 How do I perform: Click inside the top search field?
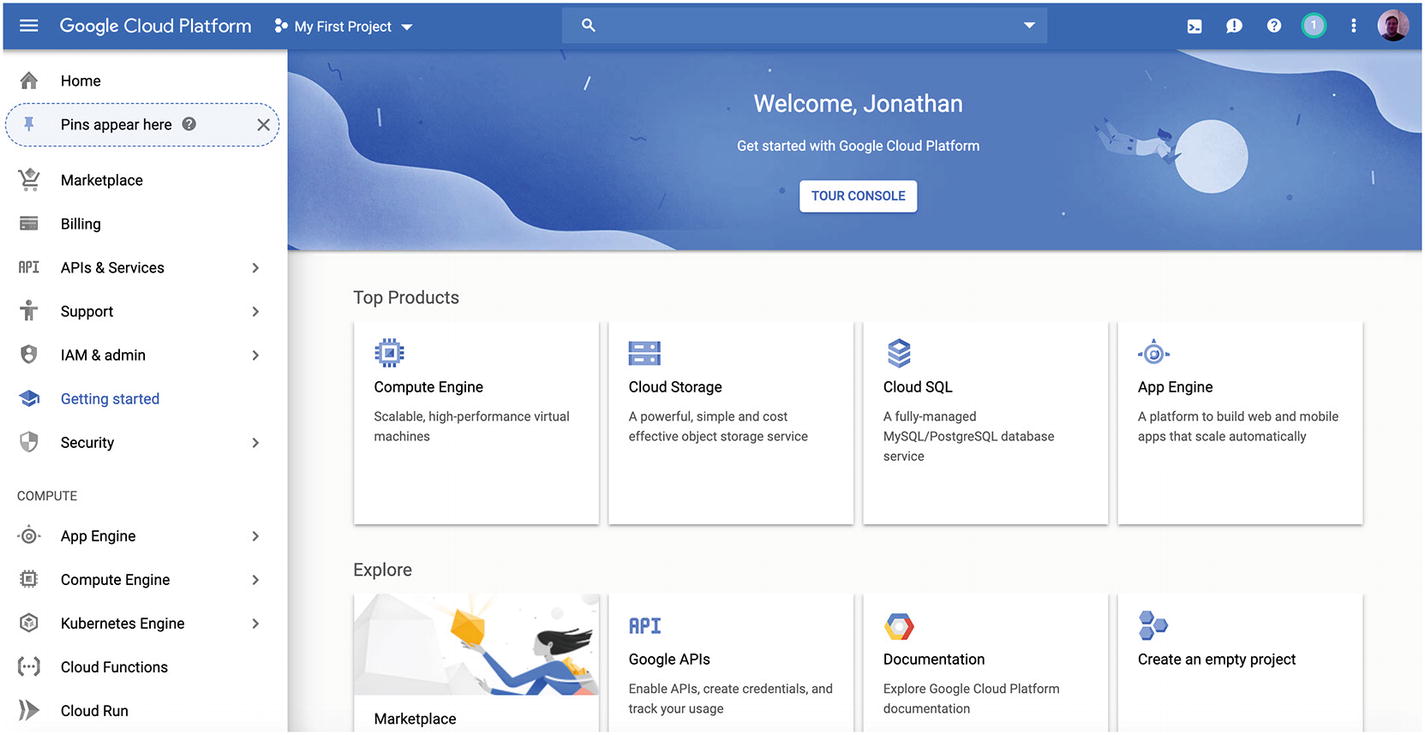(805, 26)
